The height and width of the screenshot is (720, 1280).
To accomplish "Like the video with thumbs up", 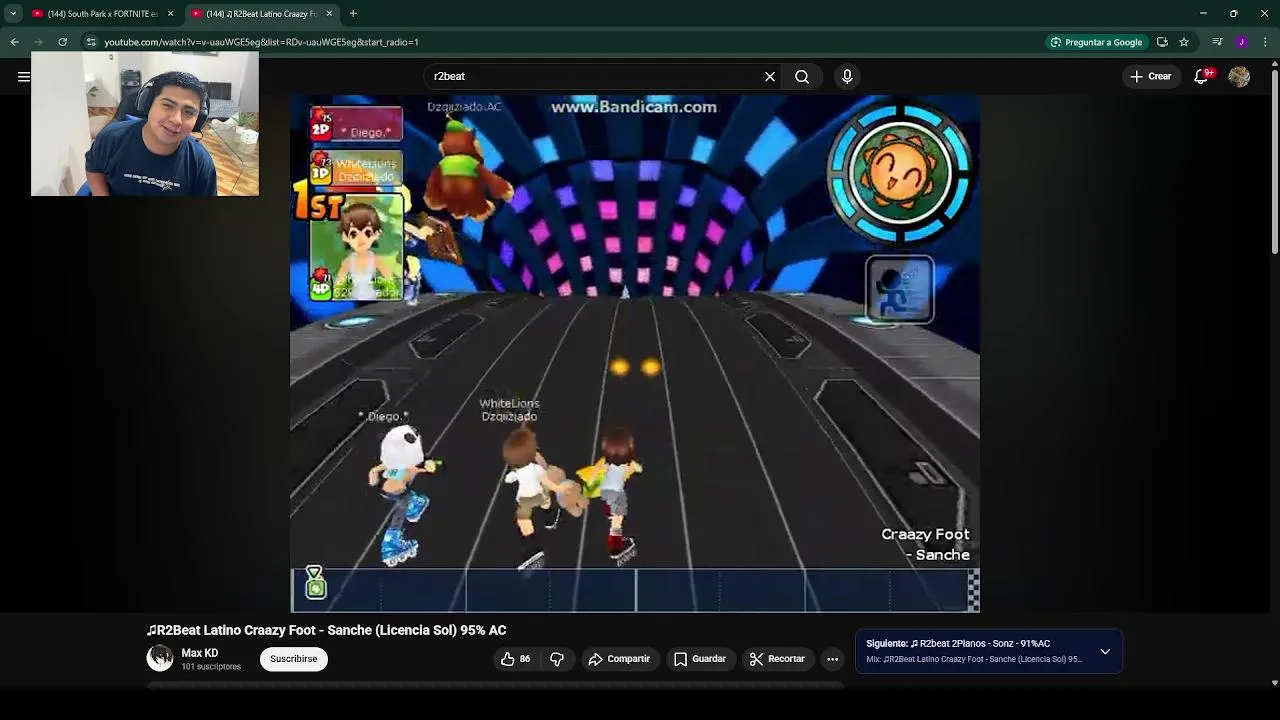I will [516, 659].
